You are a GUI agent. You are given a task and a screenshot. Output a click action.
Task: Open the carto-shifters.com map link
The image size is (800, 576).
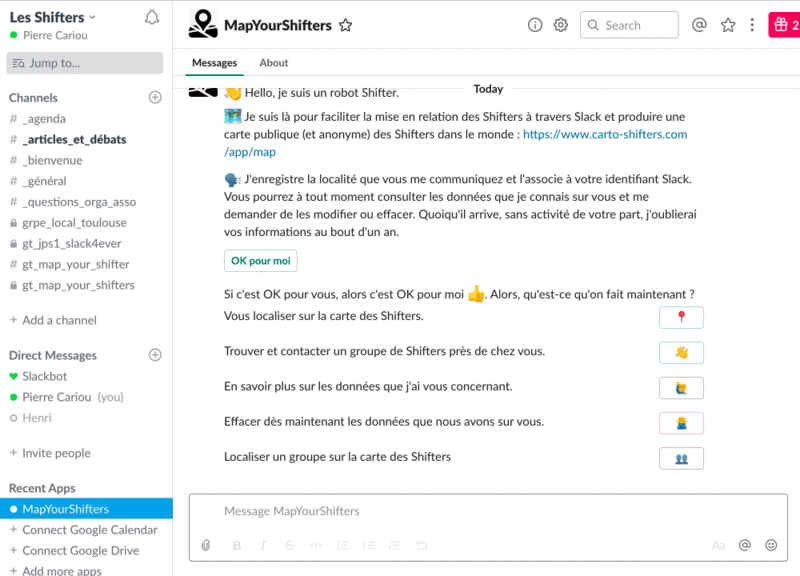(x=604, y=134)
